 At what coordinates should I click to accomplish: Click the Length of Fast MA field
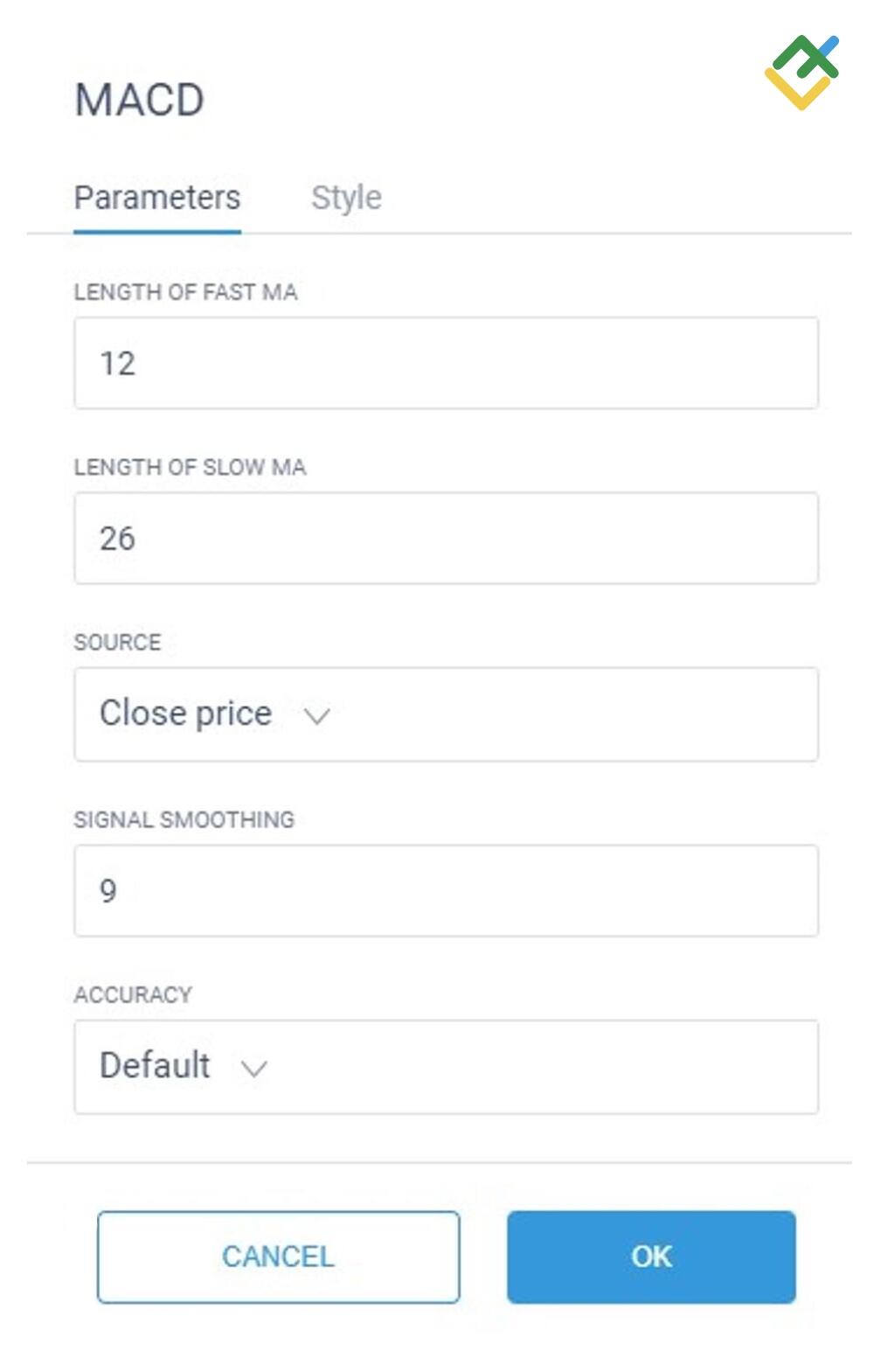coord(446,363)
